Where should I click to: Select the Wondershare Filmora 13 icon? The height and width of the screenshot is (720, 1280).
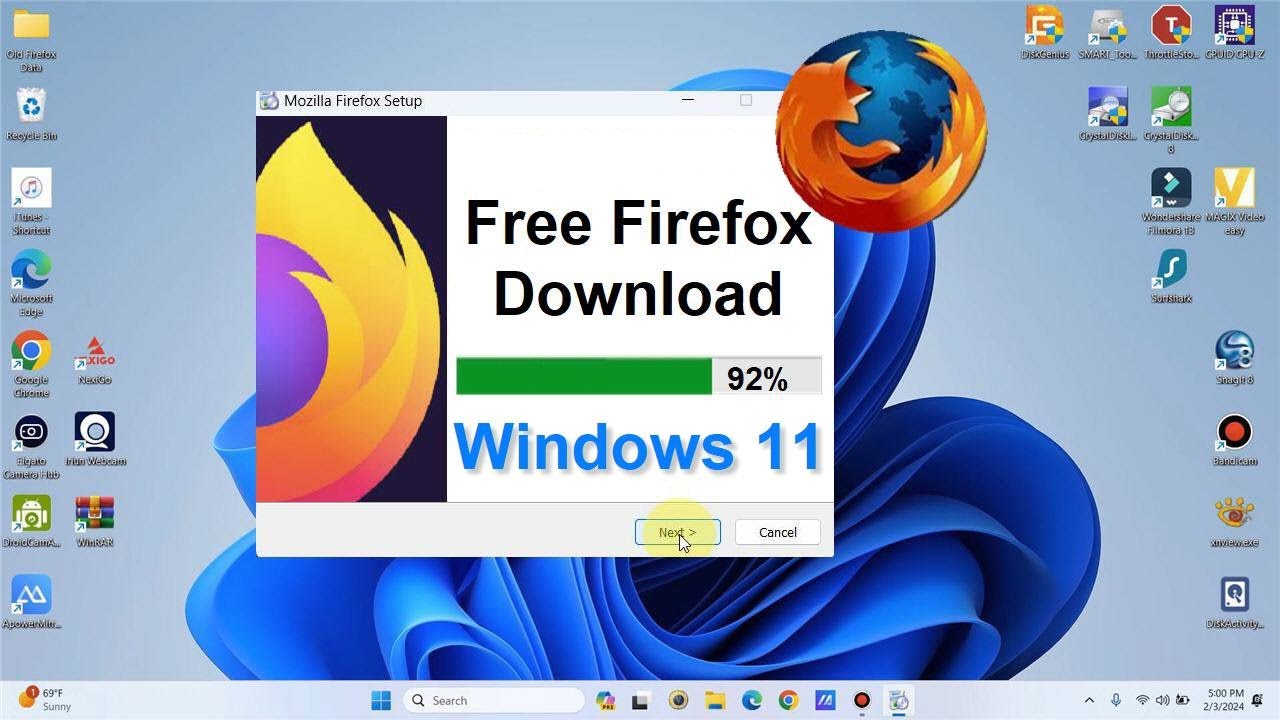[x=1171, y=202]
